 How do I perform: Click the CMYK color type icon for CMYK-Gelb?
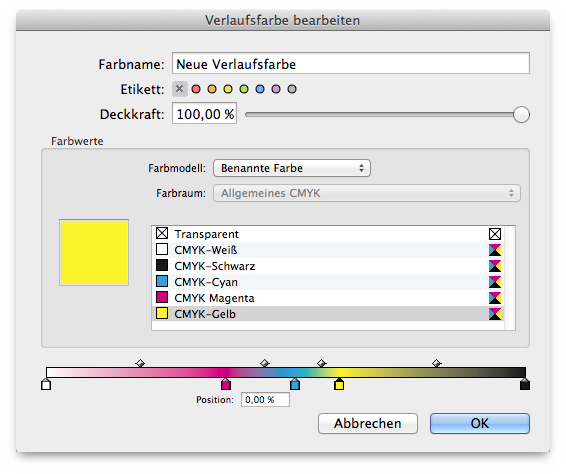pyautogui.click(x=495, y=314)
